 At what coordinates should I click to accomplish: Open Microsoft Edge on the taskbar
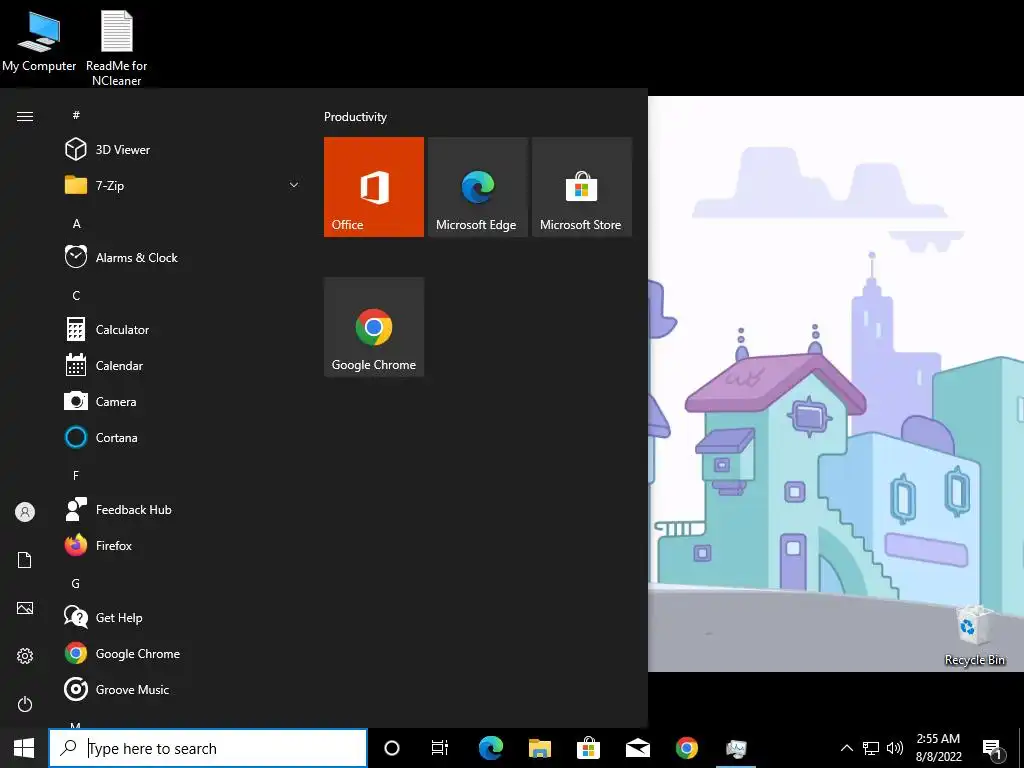(490, 748)
